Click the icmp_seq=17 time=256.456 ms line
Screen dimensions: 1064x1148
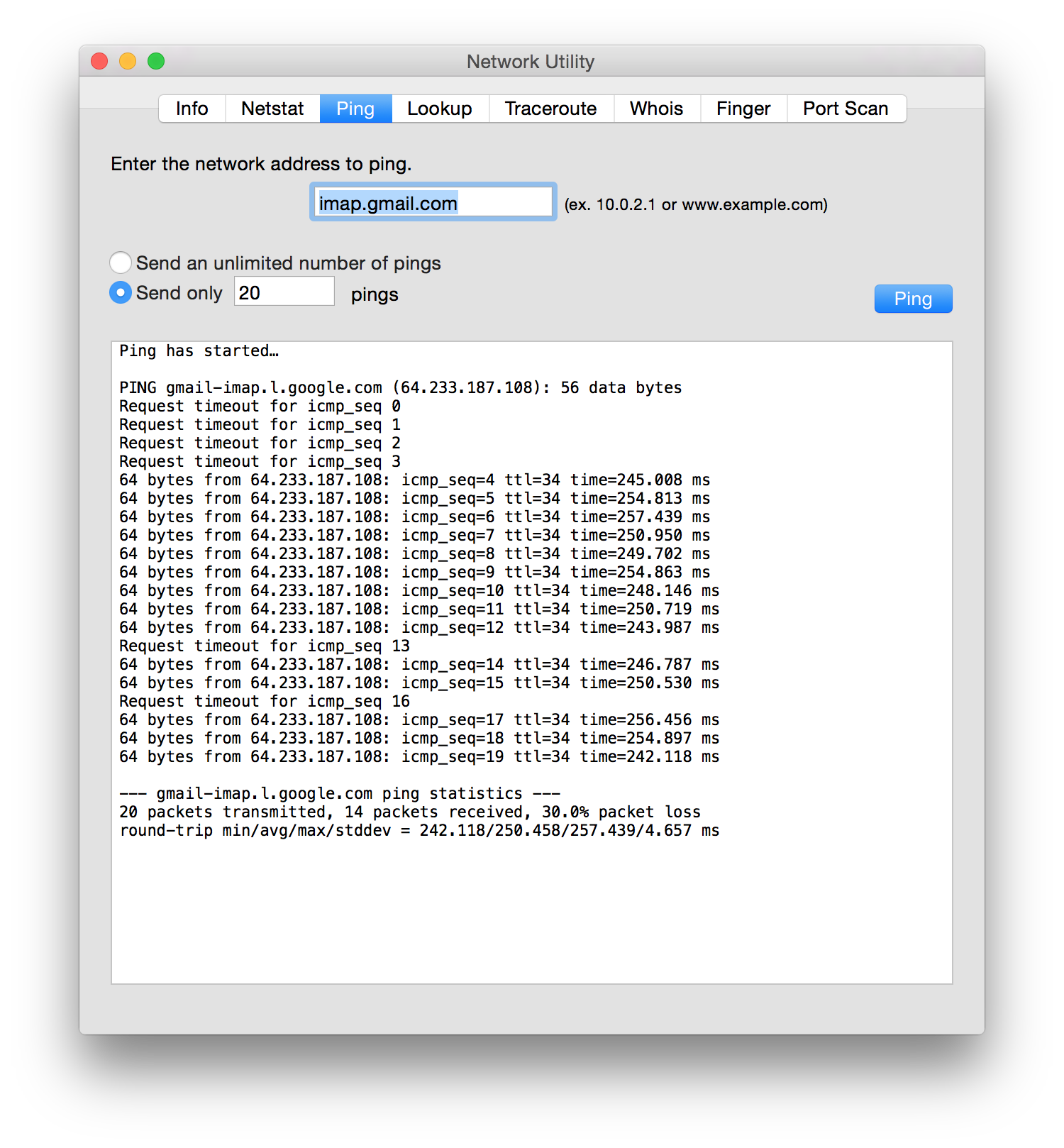pos(419,719)
